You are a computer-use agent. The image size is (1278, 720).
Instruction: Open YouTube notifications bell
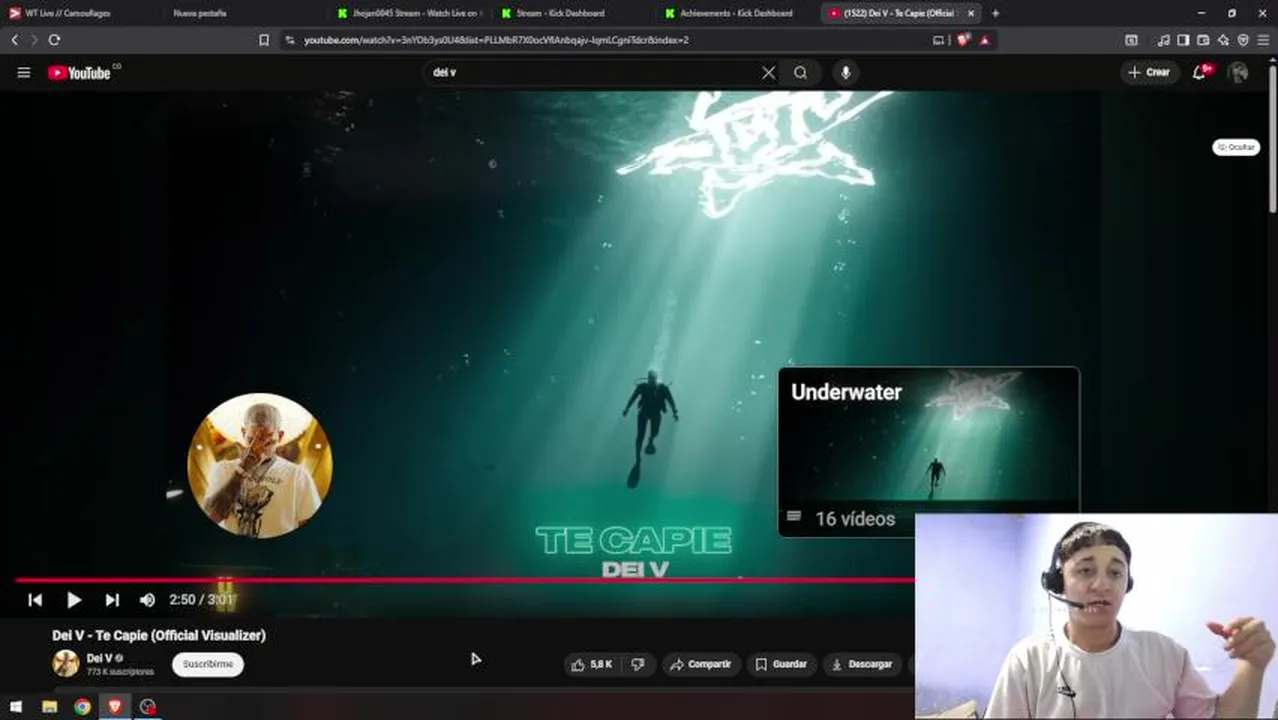click(1201, 72)
